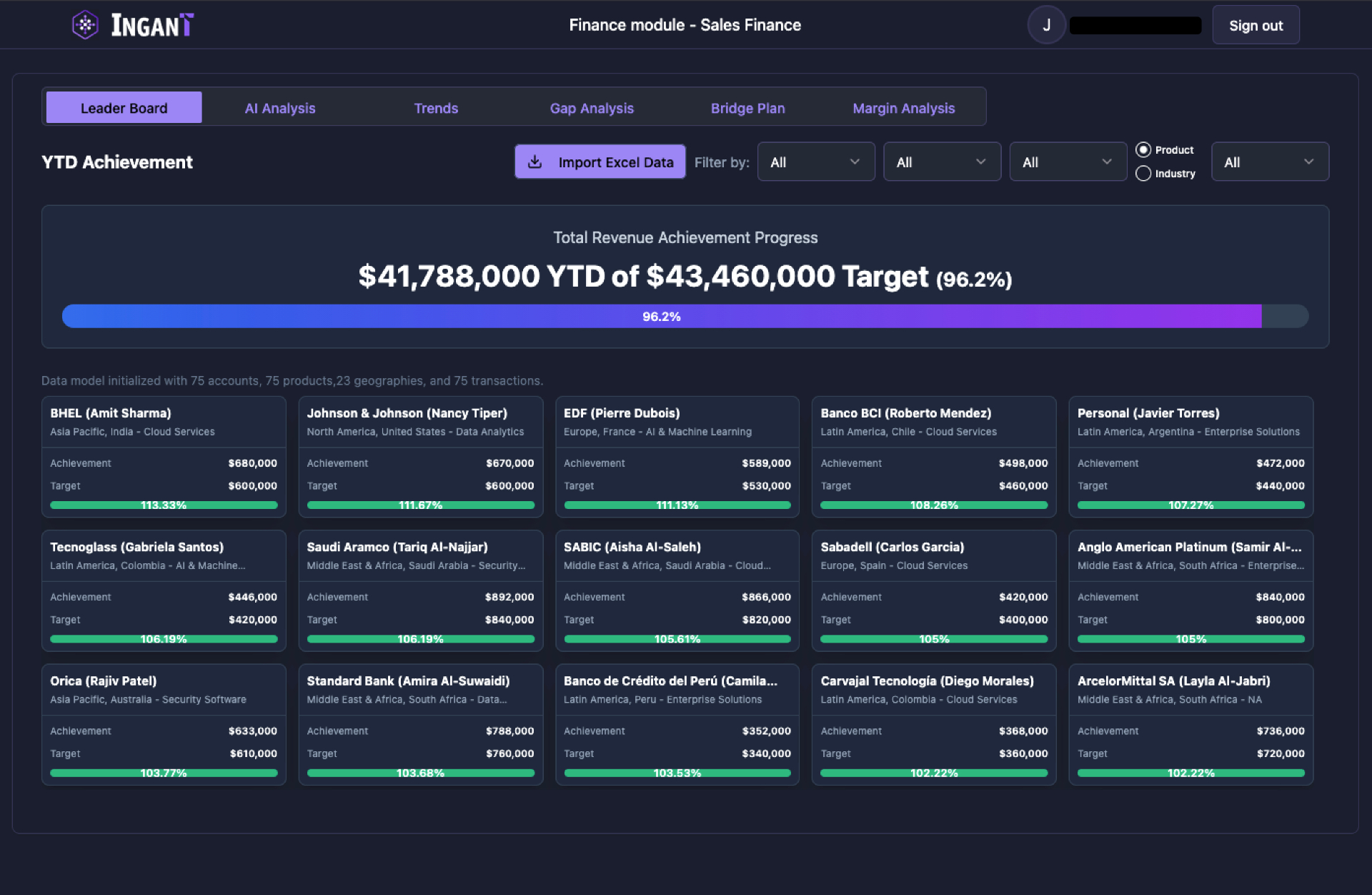
Task: Open the first All filter dropdown
Action: [x=816, y=162]
